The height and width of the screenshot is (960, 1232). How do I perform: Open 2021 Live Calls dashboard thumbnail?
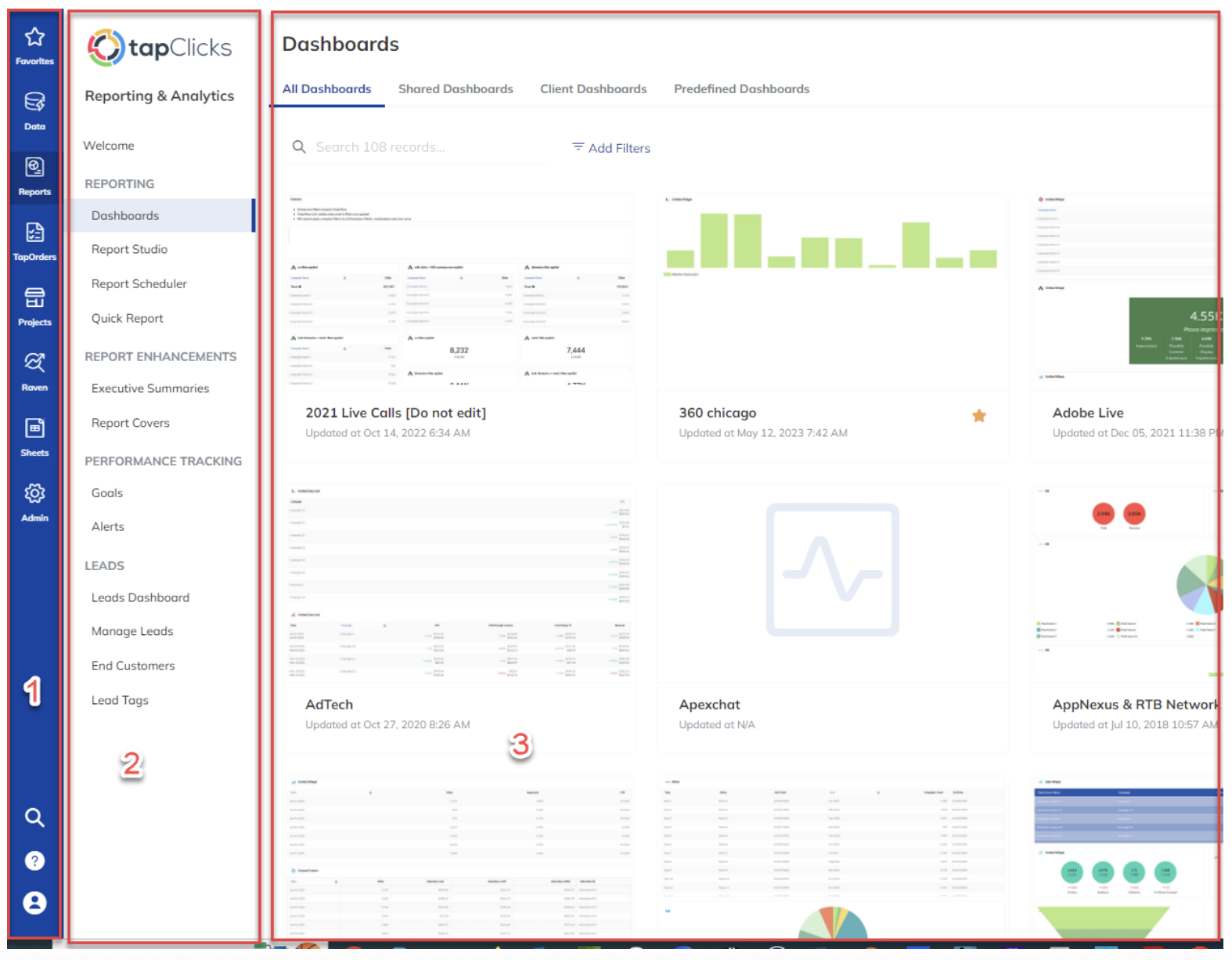(x=459, y=291)
